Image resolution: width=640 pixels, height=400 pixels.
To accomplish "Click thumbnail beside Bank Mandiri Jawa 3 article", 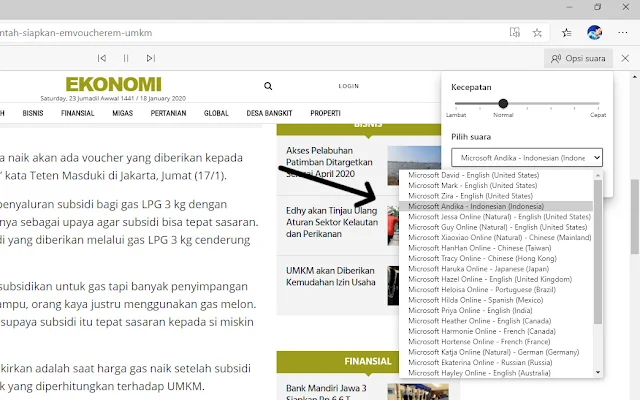I will tap(418, 391).
